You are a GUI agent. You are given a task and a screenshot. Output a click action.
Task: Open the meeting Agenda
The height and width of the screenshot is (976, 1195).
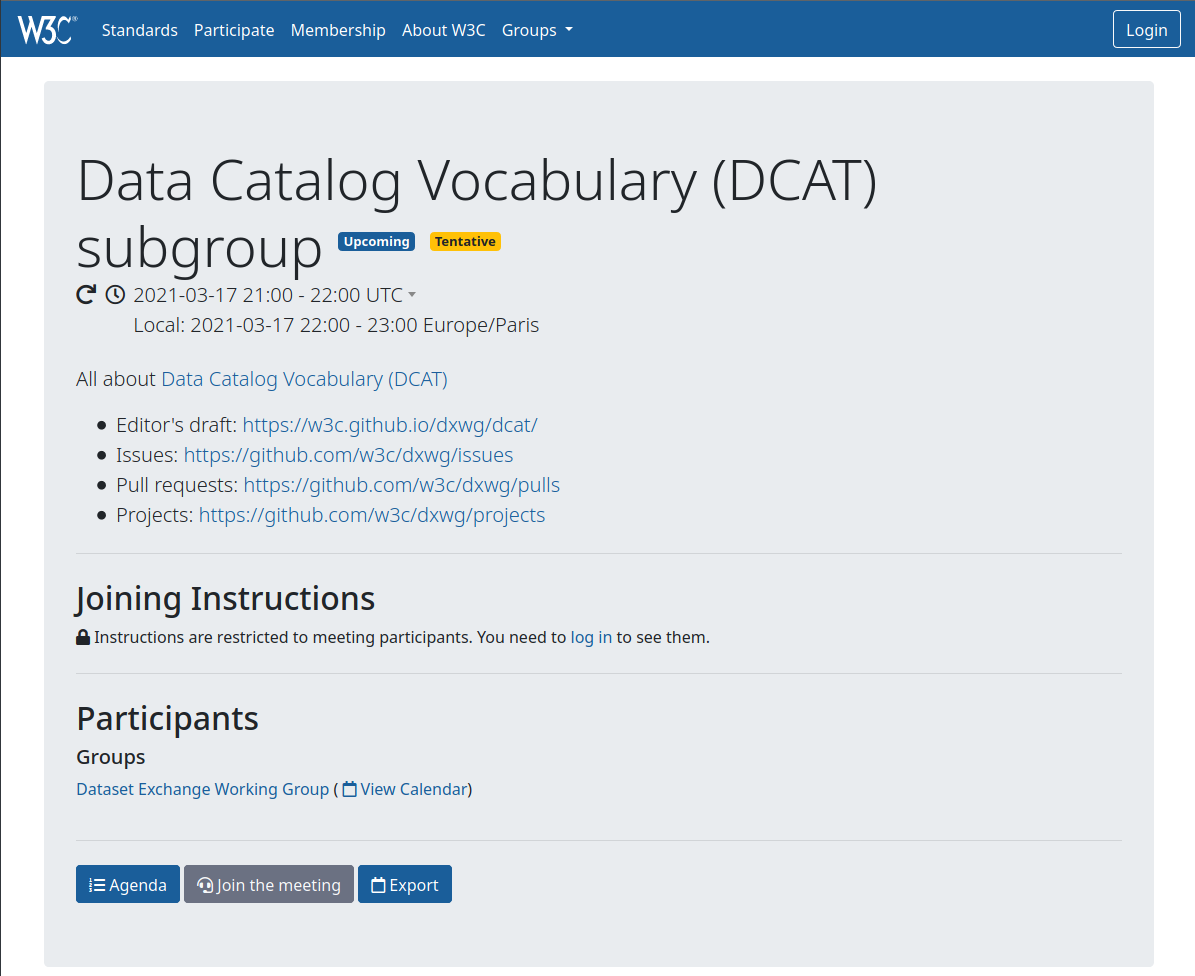click(x=128, y=885)
